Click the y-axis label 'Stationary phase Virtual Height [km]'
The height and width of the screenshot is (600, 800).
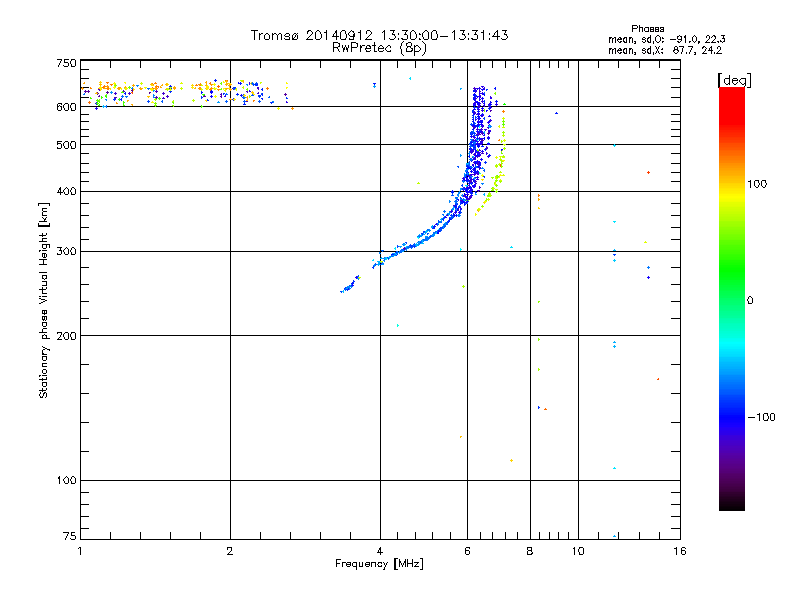(x=43, y=300)
